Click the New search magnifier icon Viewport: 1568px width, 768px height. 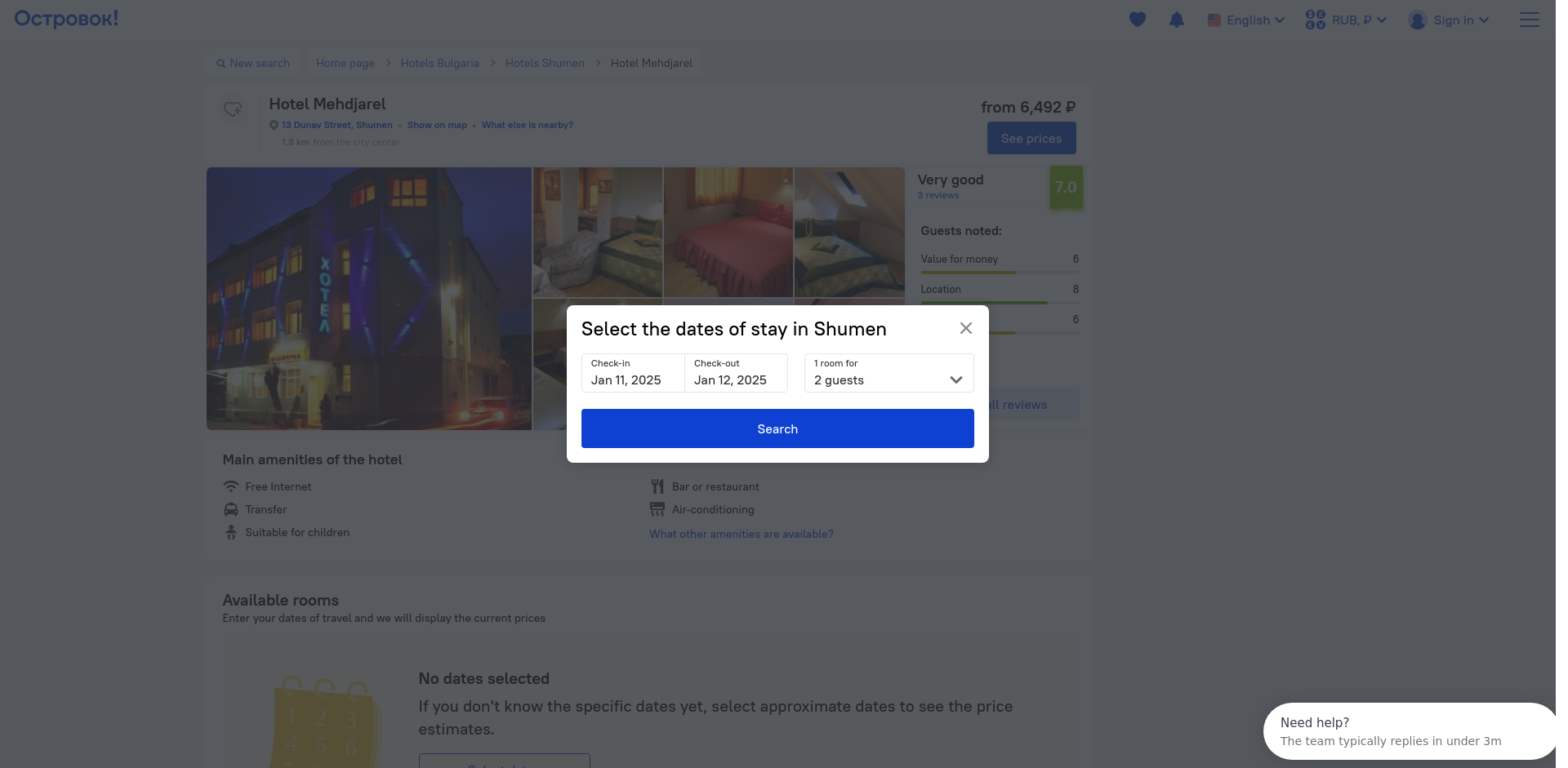coord(220,64)
